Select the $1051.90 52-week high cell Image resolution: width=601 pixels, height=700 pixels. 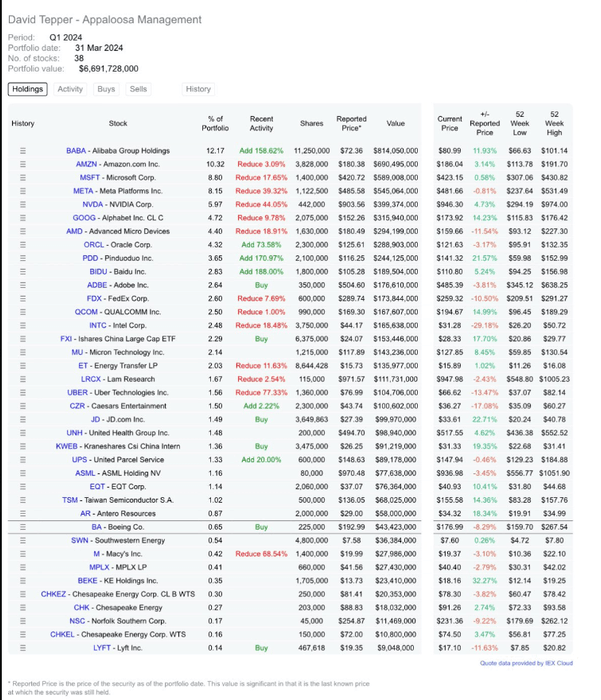[554, 473]
